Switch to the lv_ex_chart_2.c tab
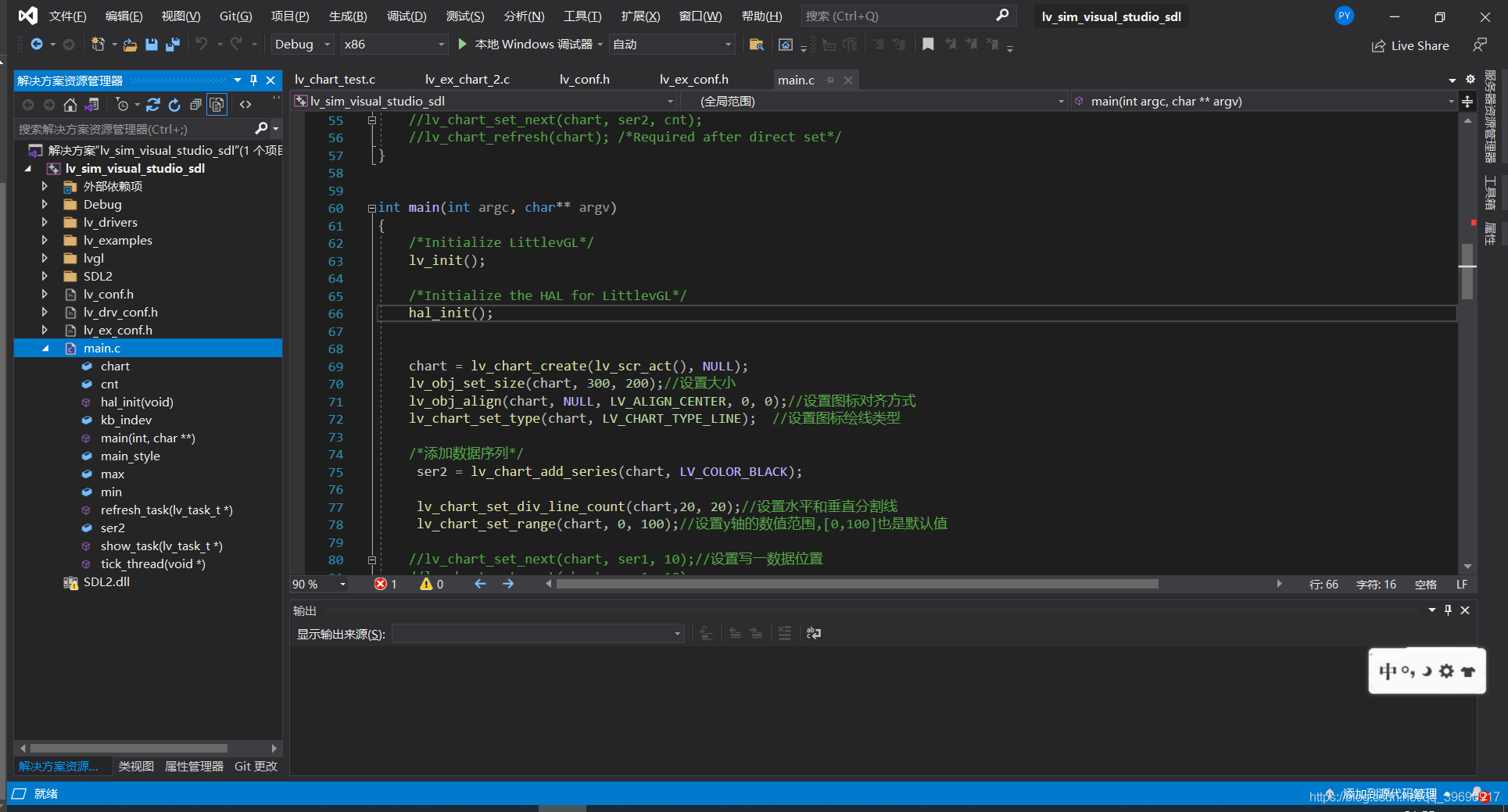1508x812 pixels. 467,80
